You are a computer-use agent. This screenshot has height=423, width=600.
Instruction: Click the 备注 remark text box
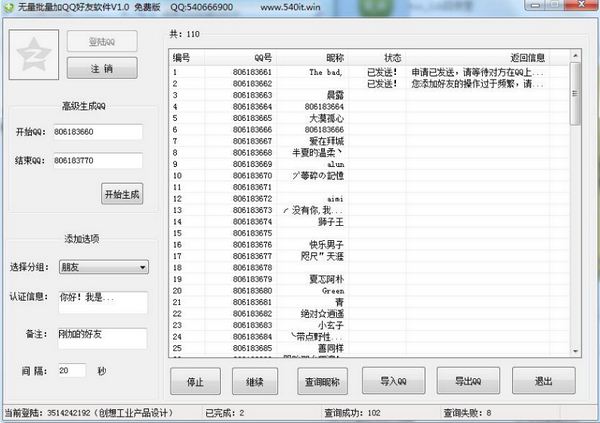pos(101,339)
